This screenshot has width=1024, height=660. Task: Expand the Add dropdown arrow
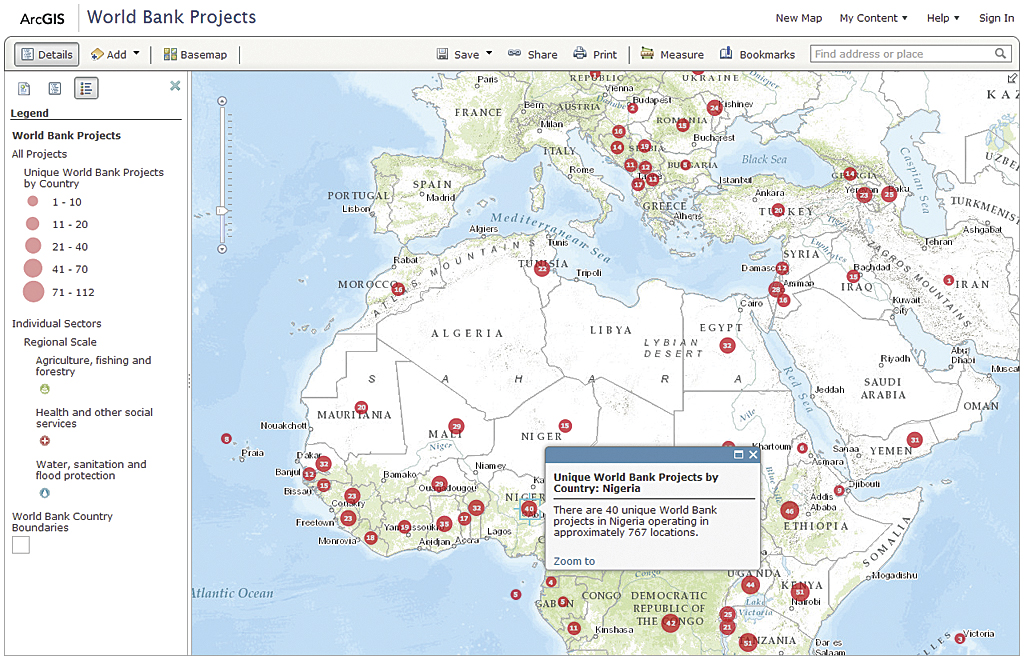pyautogui.click(x=136, y=54)
